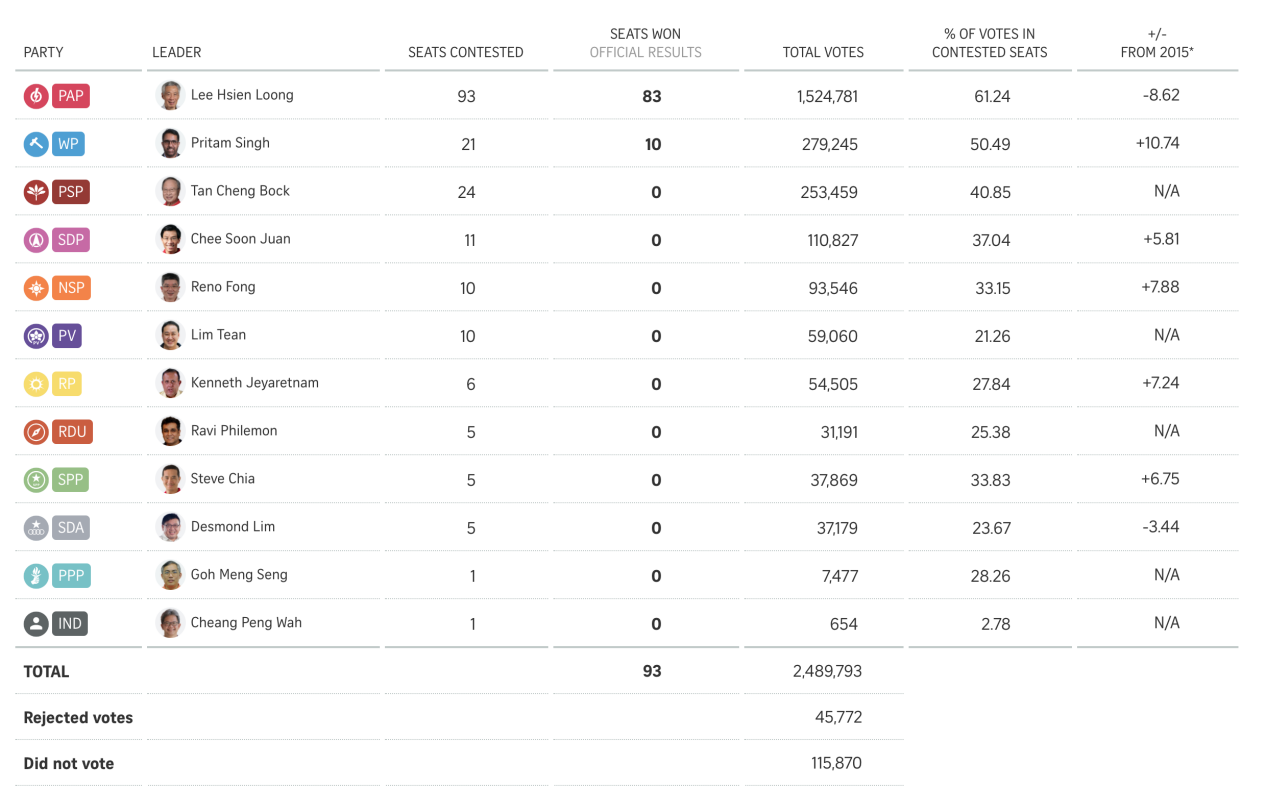Click the RDU compass logo icon

coord(36,432)
